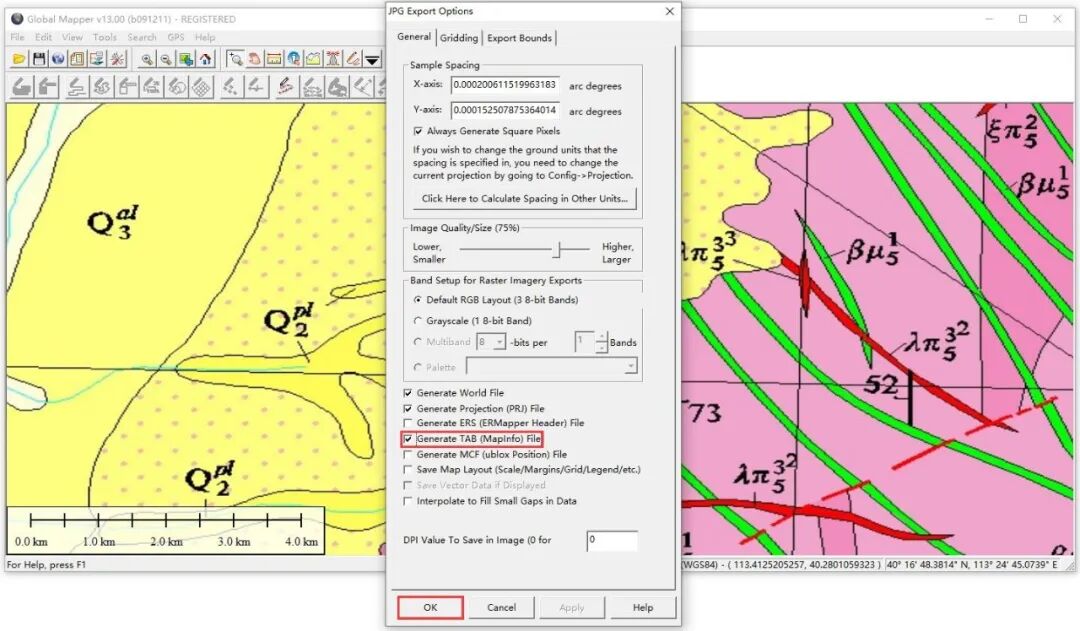This screenshot has height=631, width=1080.
Task: Open the Palette dropdown list
Action: [x=630, y=367]
